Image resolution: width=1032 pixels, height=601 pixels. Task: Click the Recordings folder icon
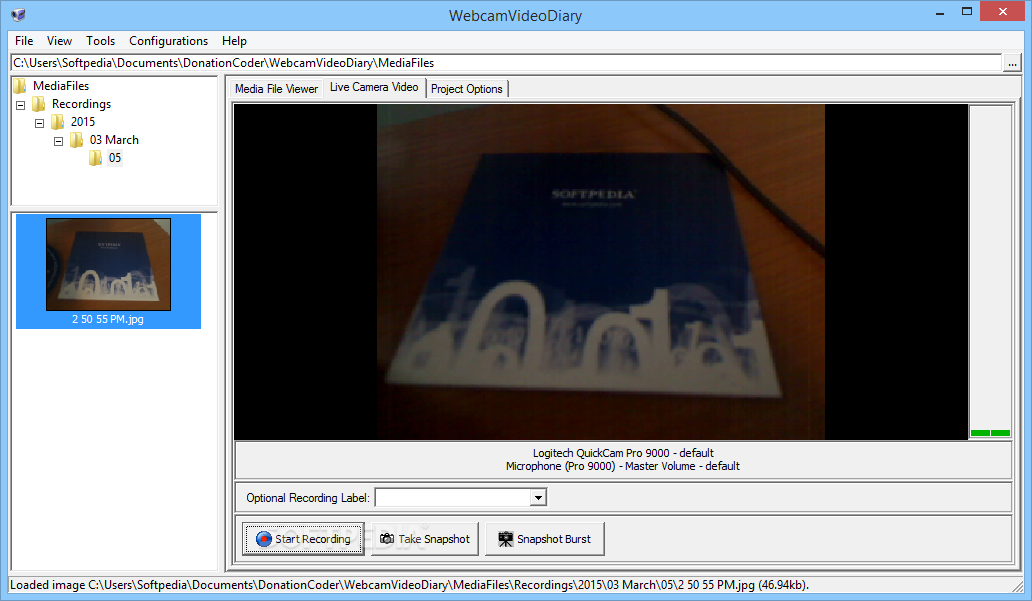pos(39,104)
